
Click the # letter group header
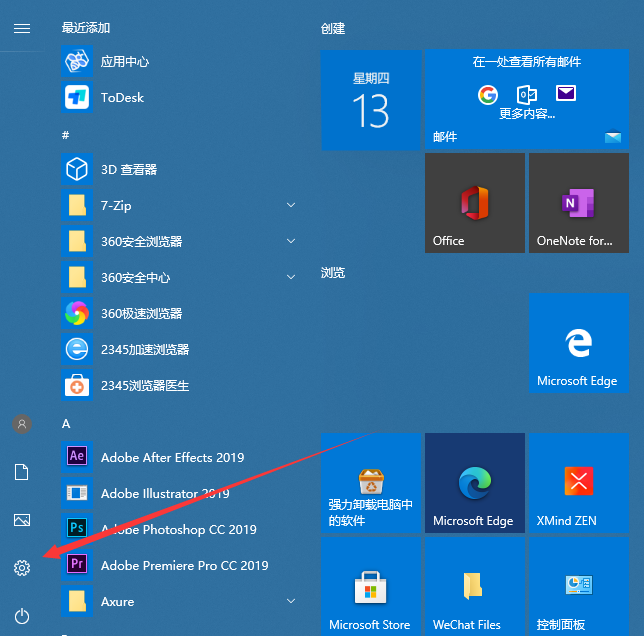(x=66, y=135)
